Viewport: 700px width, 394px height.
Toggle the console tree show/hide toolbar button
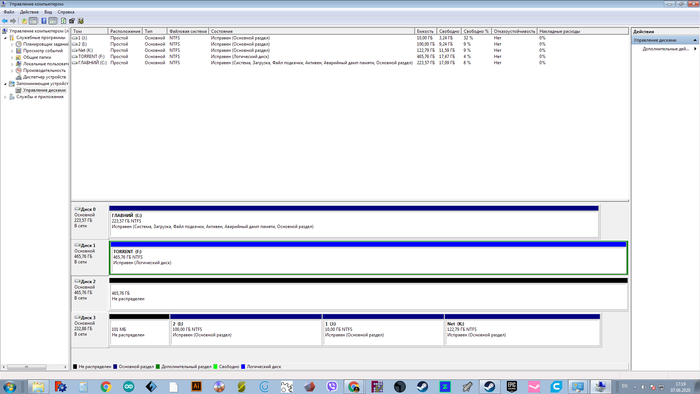(33, 21)
